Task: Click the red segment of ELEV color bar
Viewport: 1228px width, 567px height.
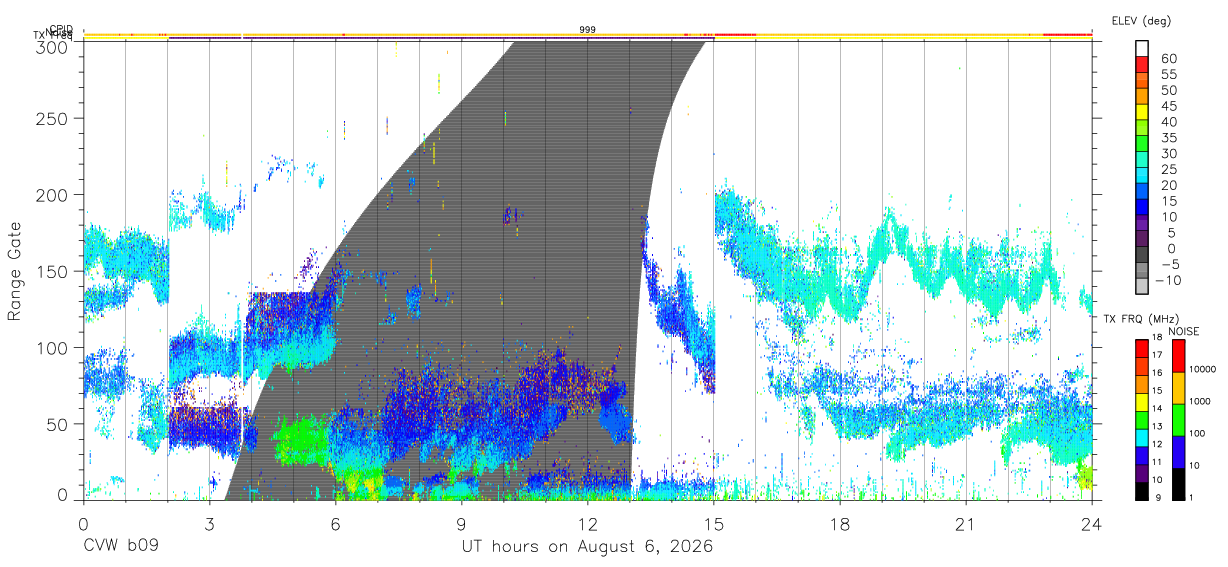Action: click(1142, 65)
